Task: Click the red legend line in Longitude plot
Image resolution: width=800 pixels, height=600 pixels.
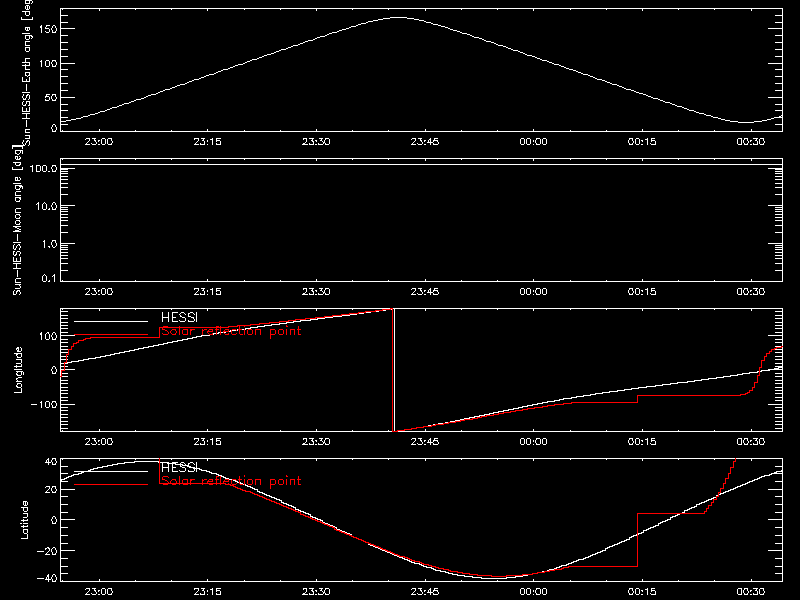Action: [111, 335]
